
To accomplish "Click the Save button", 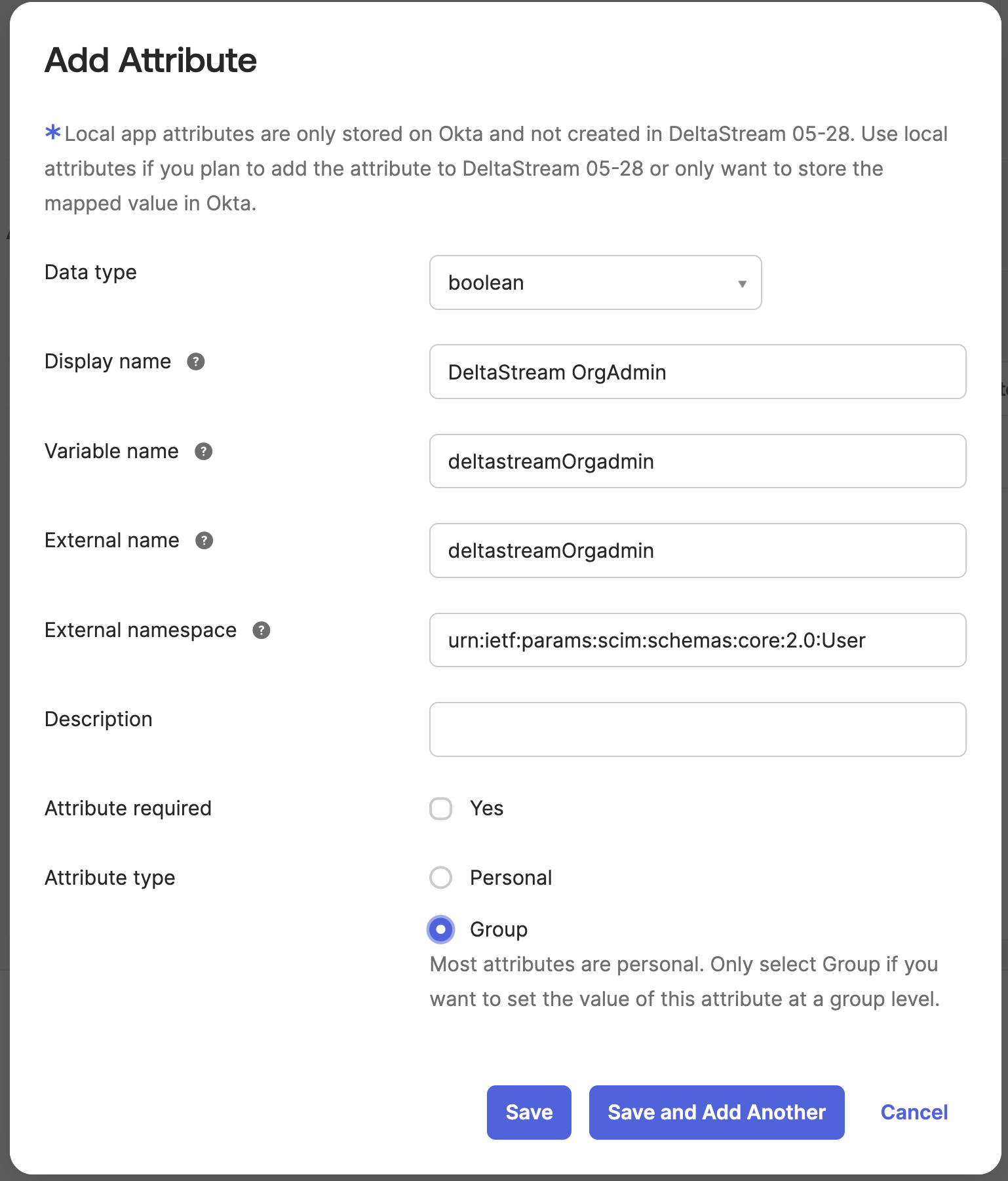I will (x=529, y=1112).
